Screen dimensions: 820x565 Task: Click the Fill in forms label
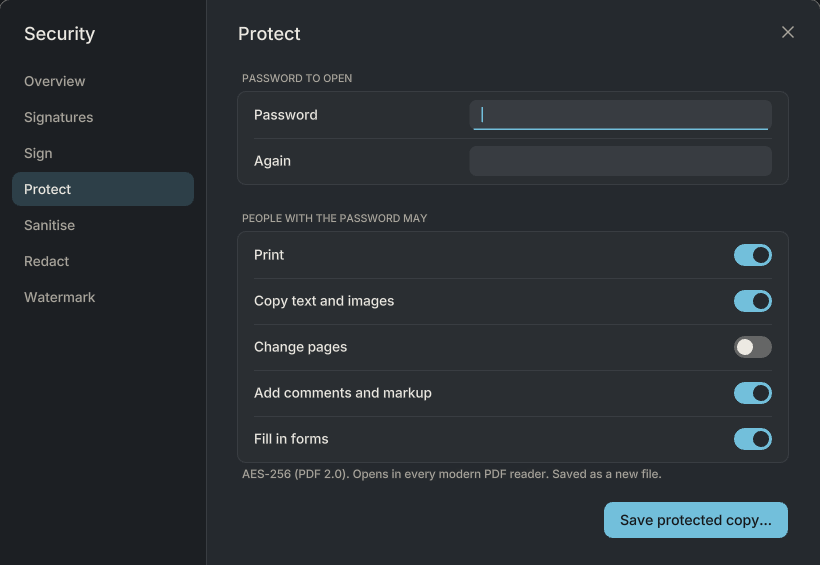[x=291, y=439]
